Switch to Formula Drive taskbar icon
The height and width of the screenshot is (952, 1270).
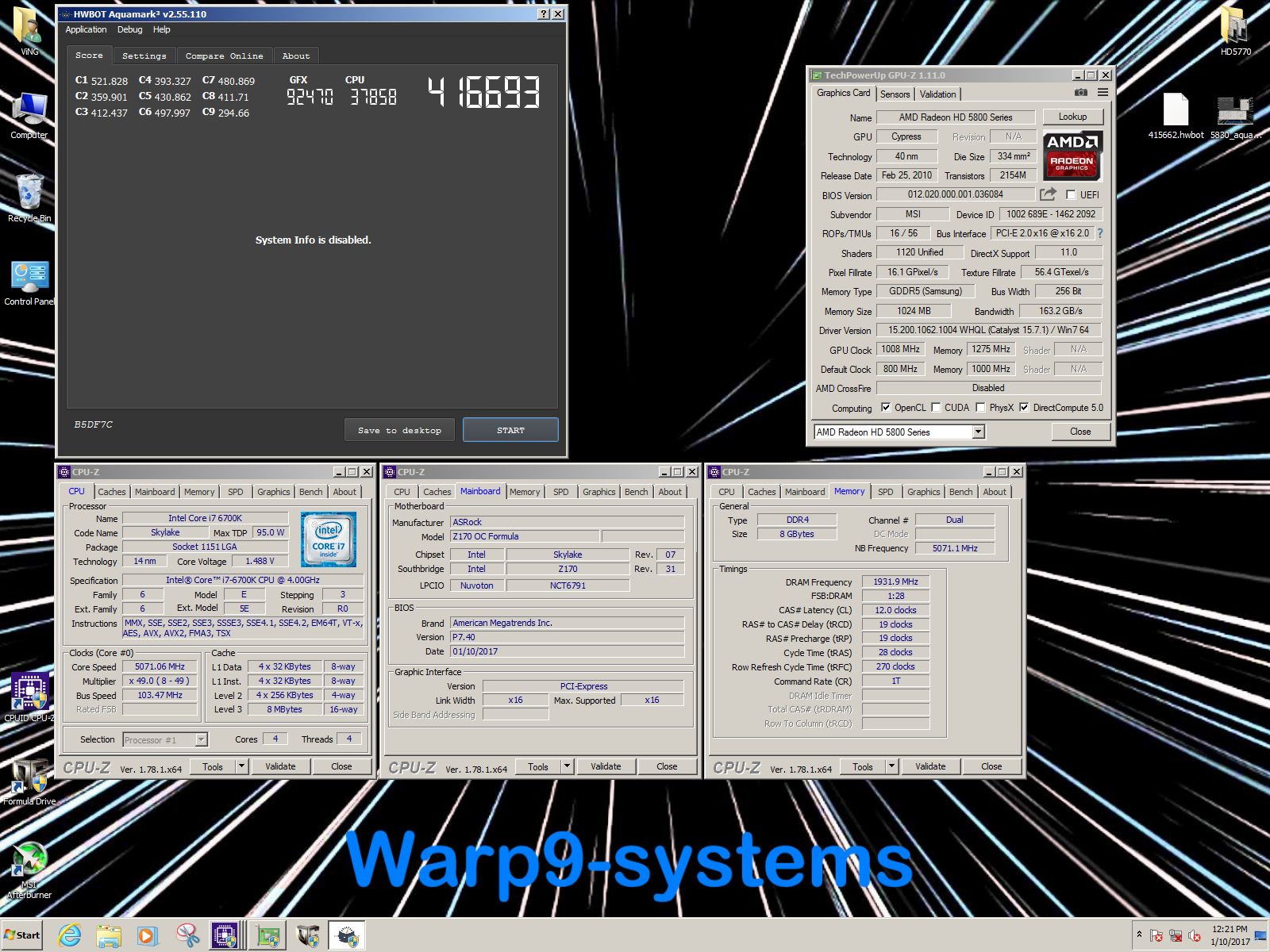click(307, 936)
